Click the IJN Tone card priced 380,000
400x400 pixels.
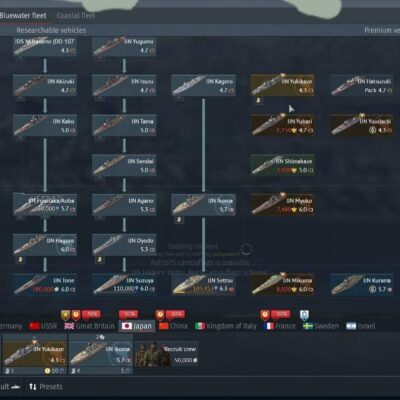pyautogui.click(x=45, y=285)
